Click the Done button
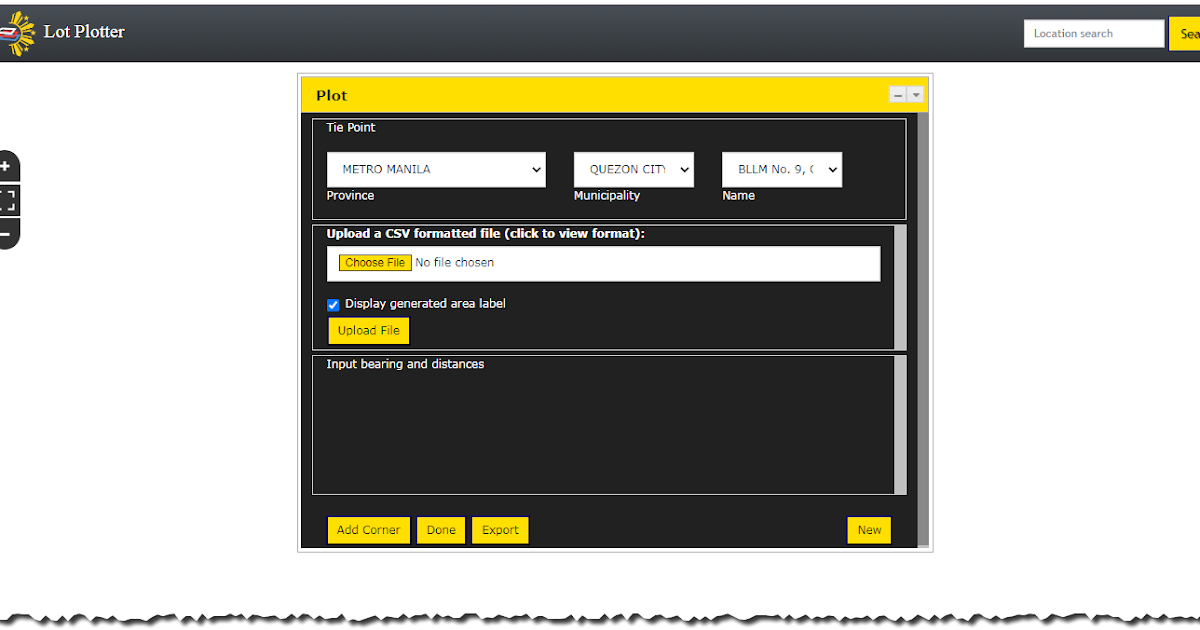This screenshot has width=1200, height=630. (441, 530)
